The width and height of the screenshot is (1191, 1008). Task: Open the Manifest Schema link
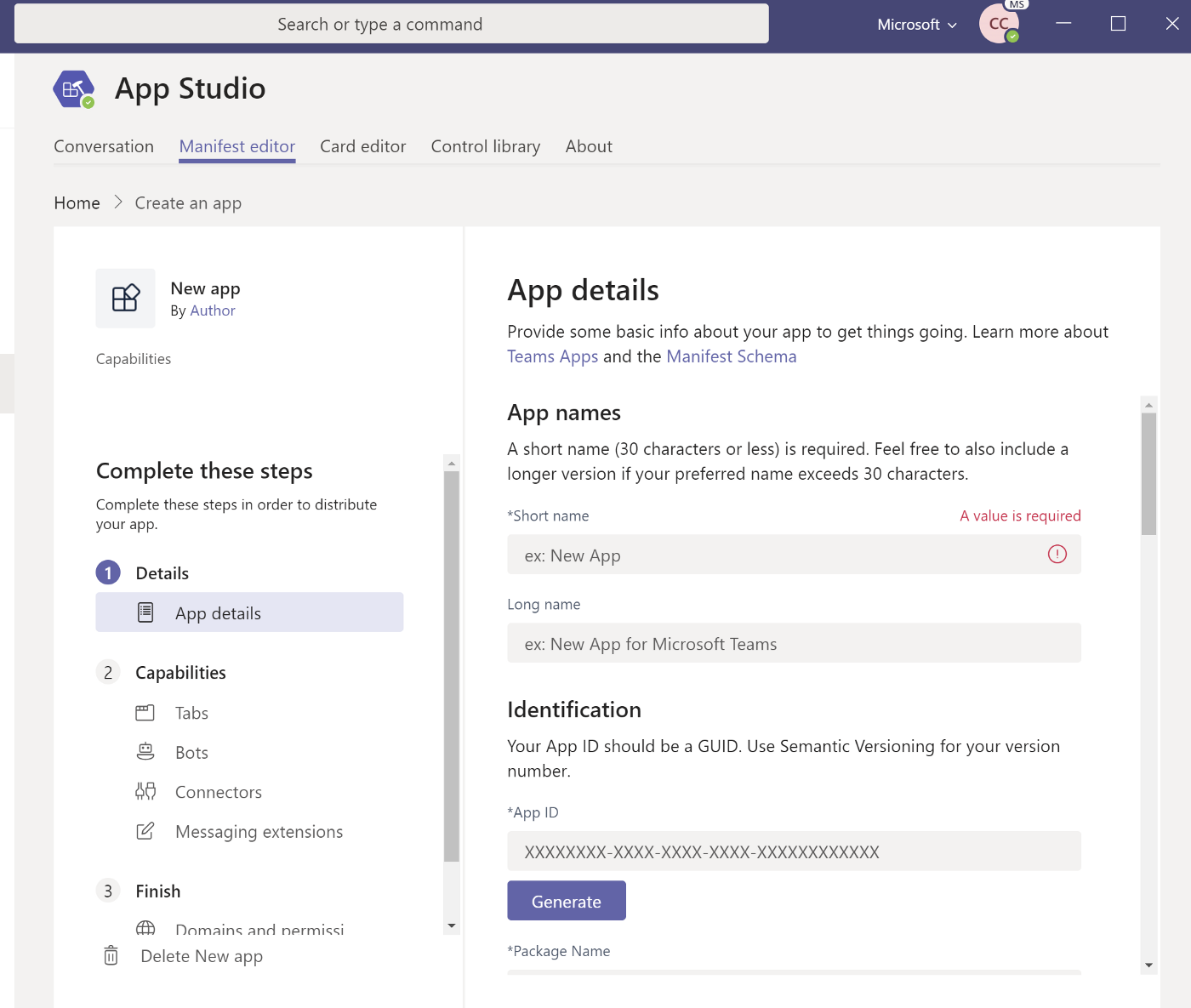click(731, 356)
